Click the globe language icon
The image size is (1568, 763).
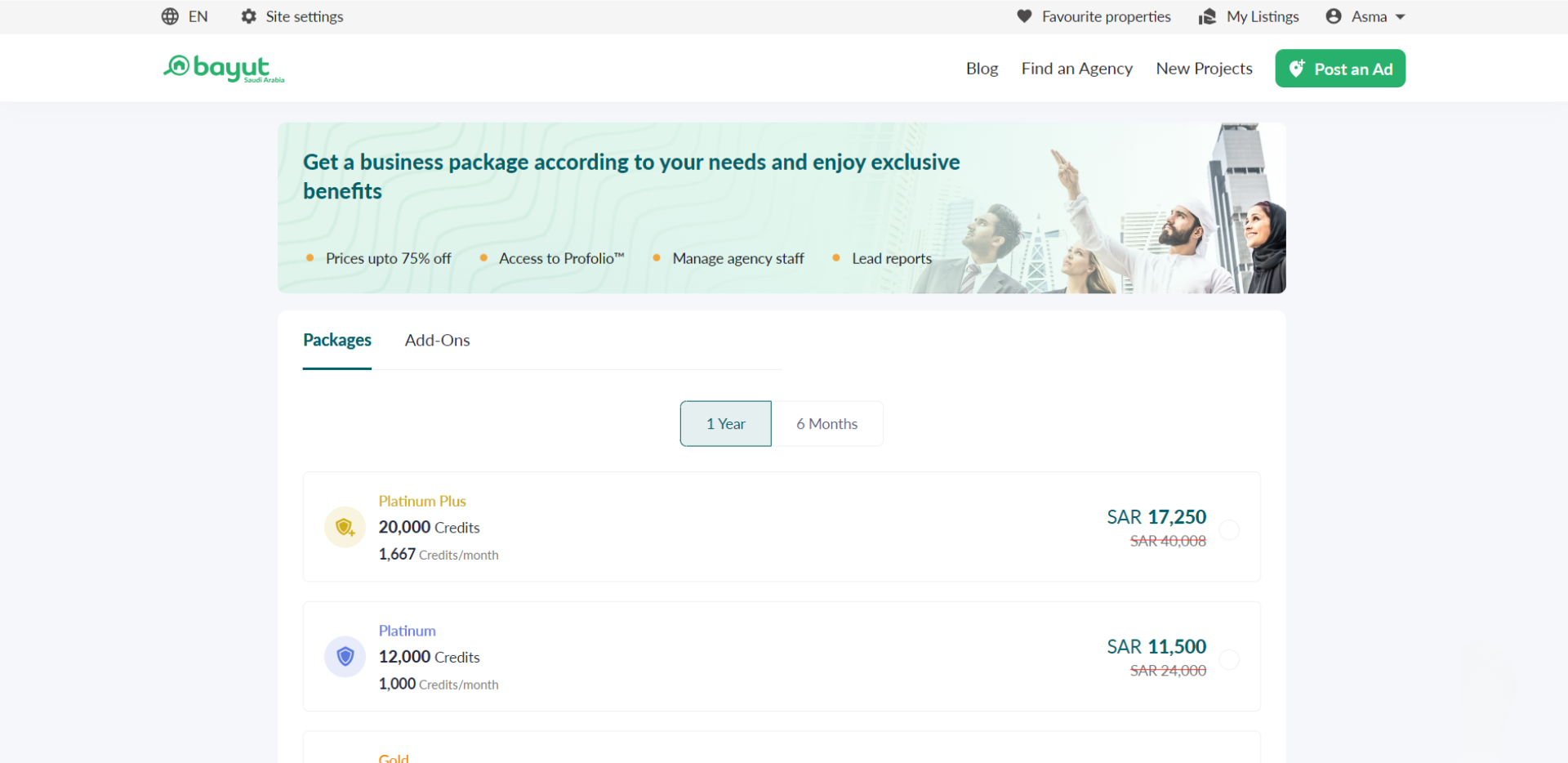[170, 16]
